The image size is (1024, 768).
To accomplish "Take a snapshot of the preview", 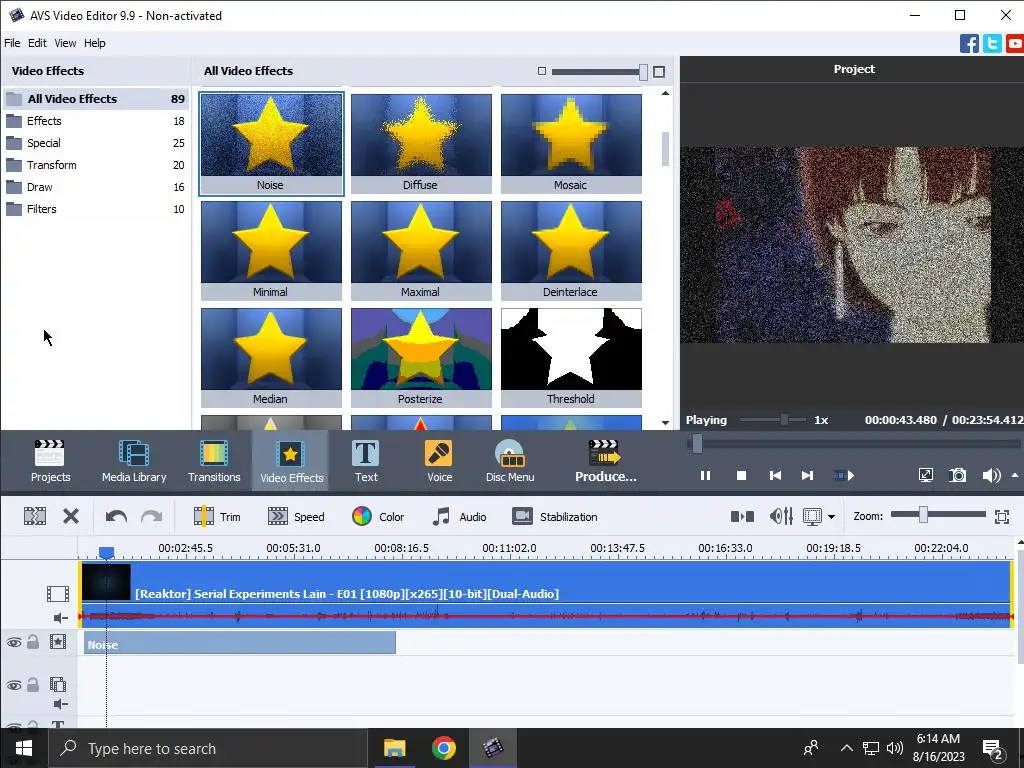I will click(957, 475).
